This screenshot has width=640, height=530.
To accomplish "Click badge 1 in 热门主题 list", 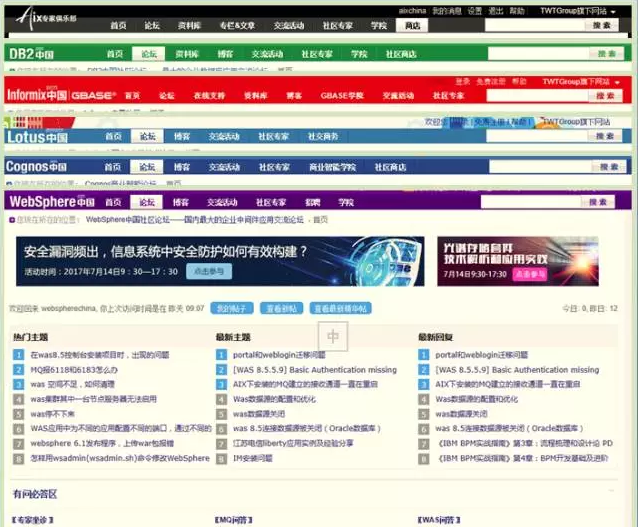I will tap(18, 355).
